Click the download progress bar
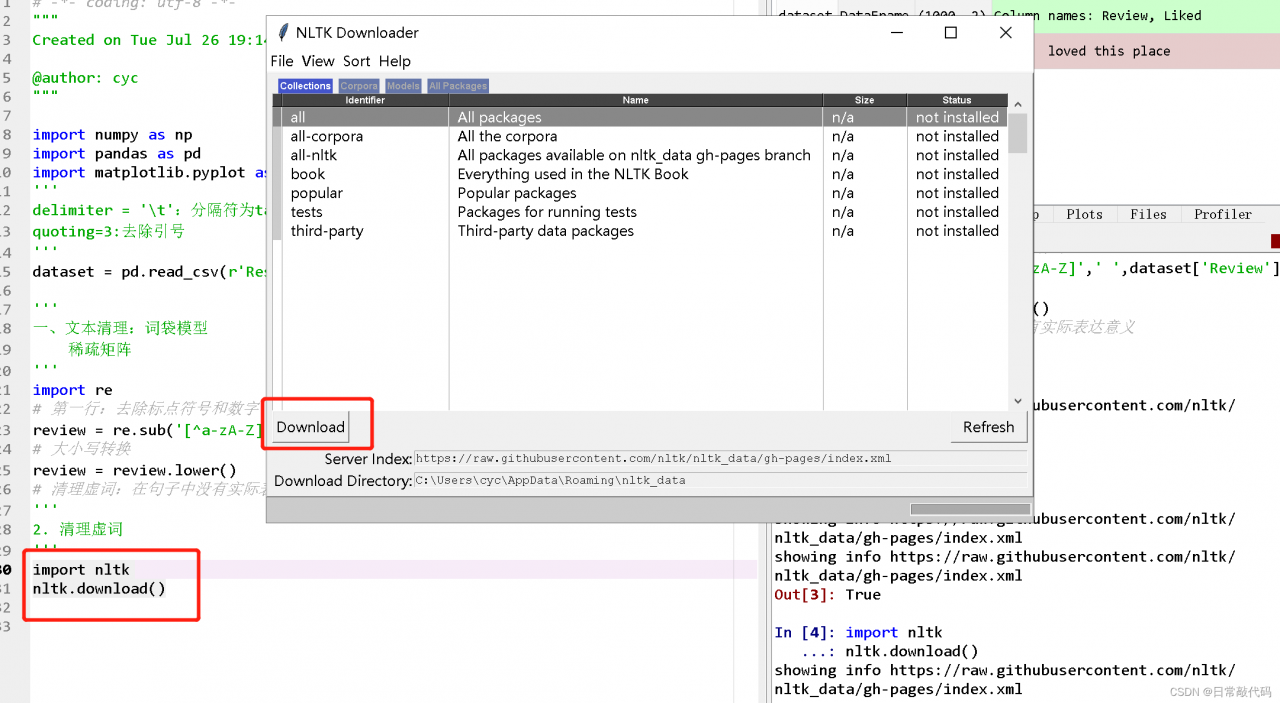Screen dimensions: 1280x703 tap(969, 509)
